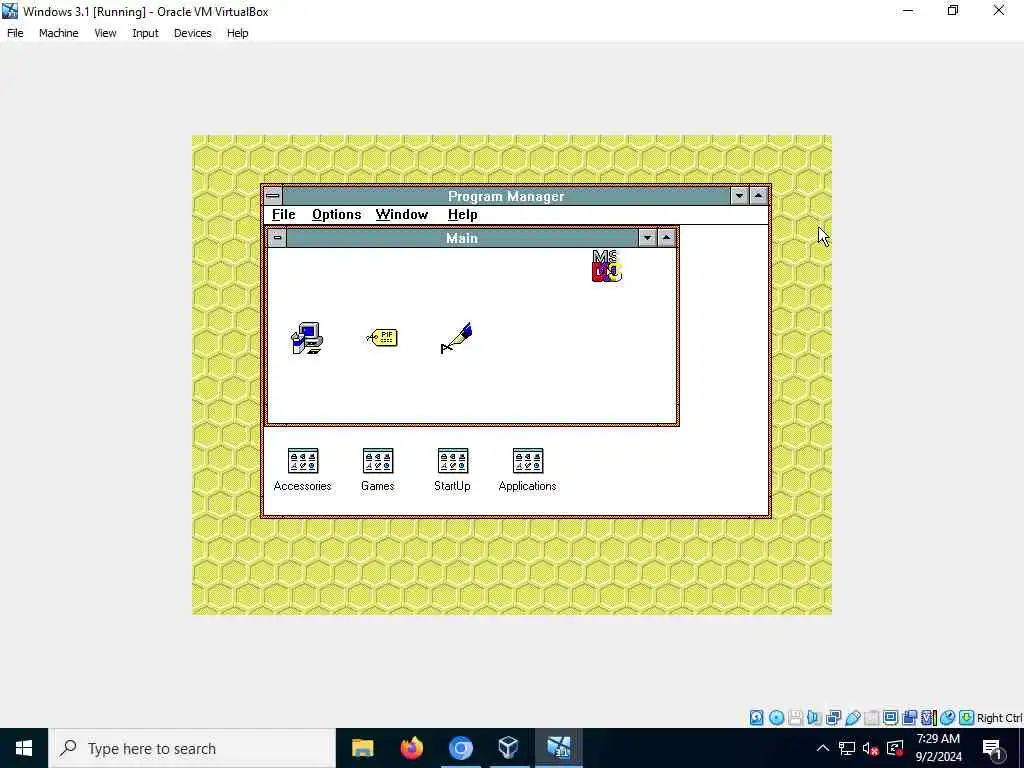Open the PIF Editor icon

pyautogui.click(x=382, y=338)
